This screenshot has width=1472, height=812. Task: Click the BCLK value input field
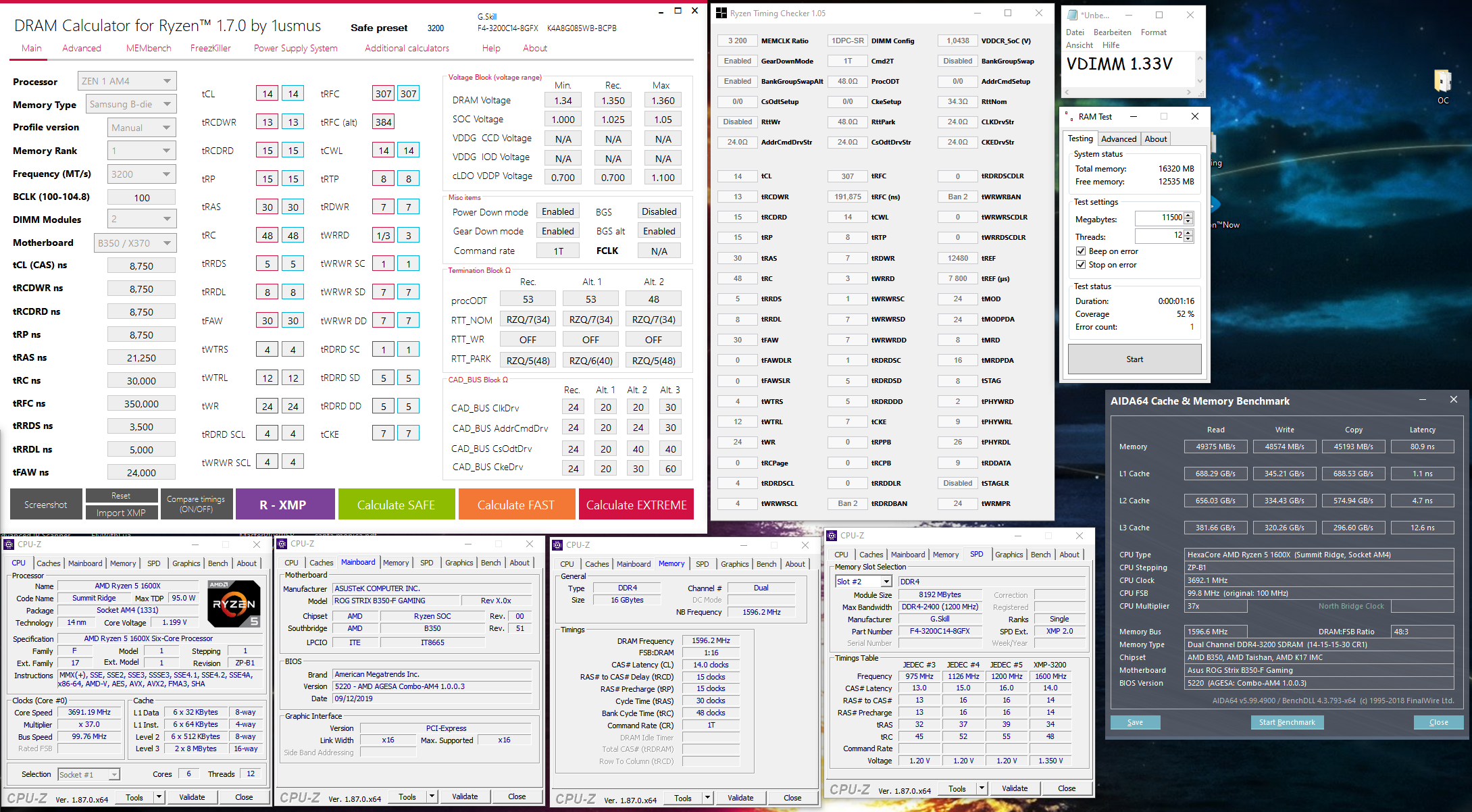[x=141, y=197]
